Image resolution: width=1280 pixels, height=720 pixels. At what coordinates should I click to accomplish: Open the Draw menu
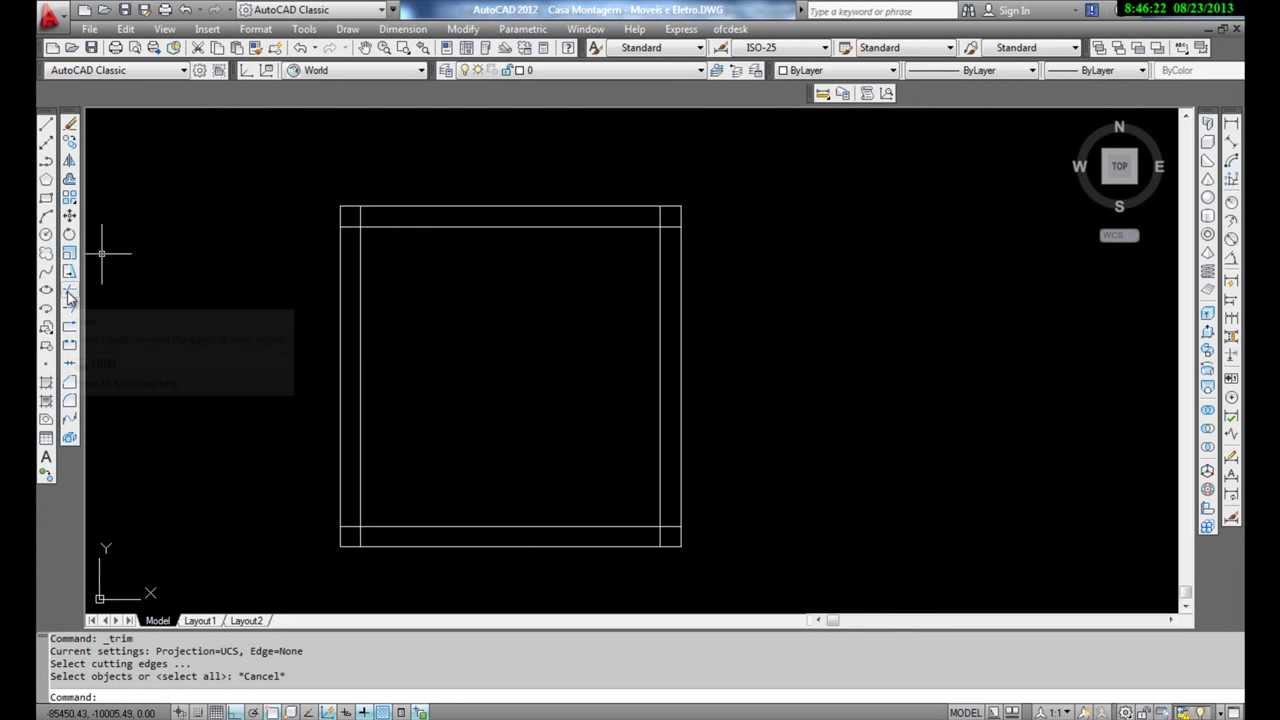tap(347, 29)
